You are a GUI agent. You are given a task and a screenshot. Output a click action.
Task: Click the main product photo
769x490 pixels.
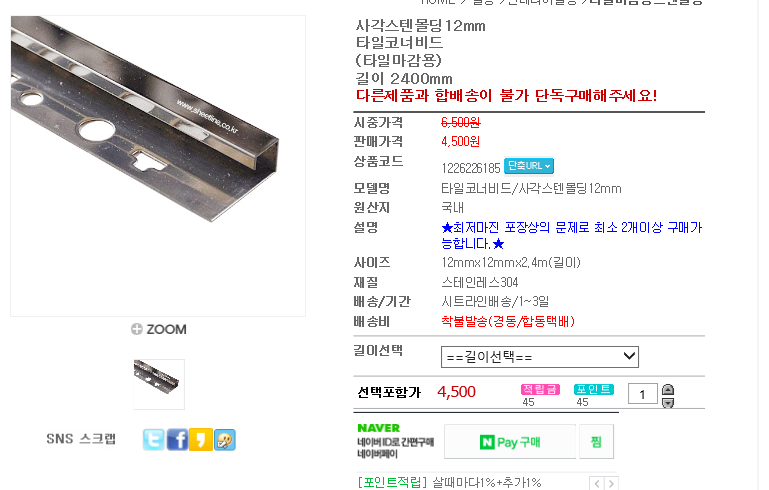(x=158, y=166)
